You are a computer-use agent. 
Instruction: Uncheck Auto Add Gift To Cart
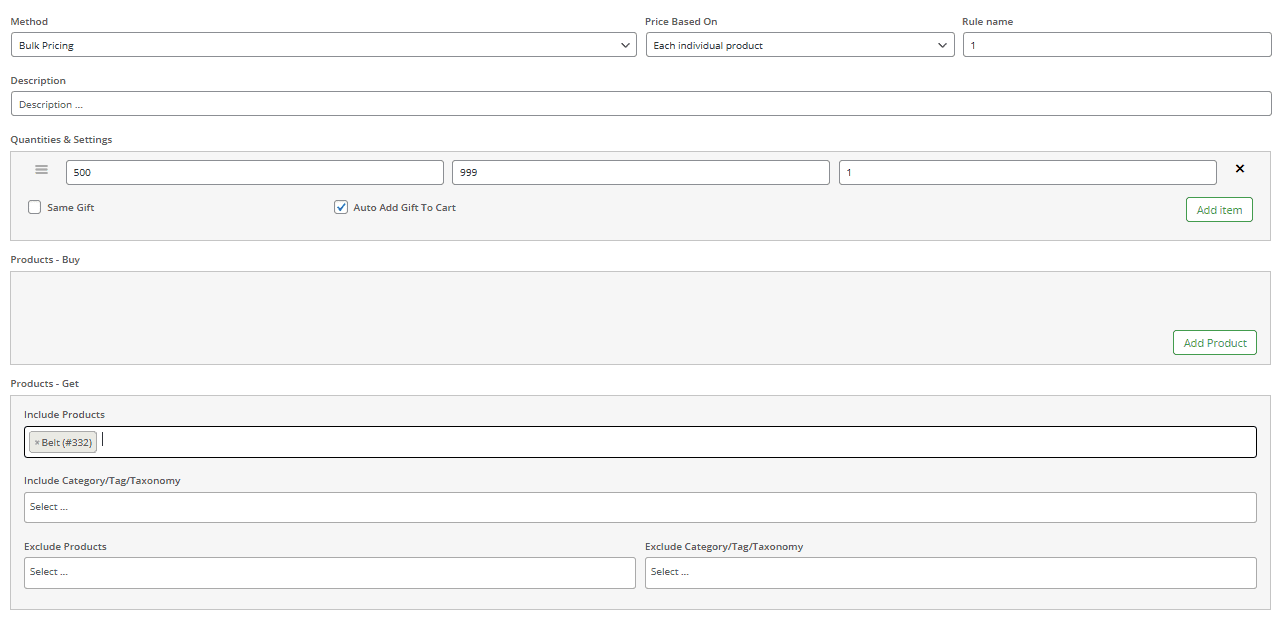[341, 208]
